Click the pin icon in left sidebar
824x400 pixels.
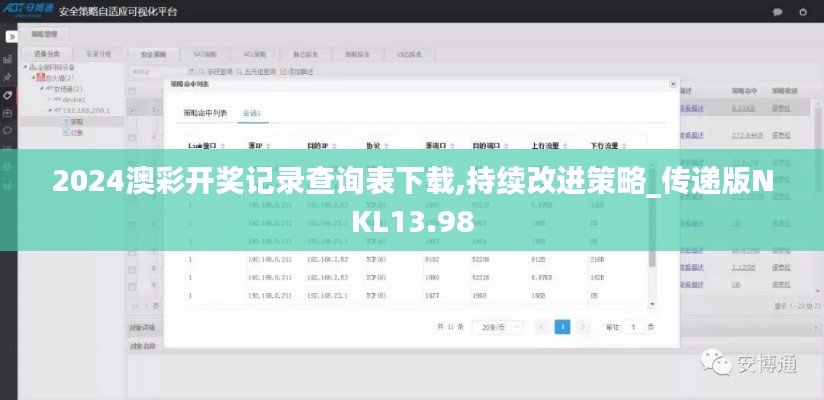(9, 76)
